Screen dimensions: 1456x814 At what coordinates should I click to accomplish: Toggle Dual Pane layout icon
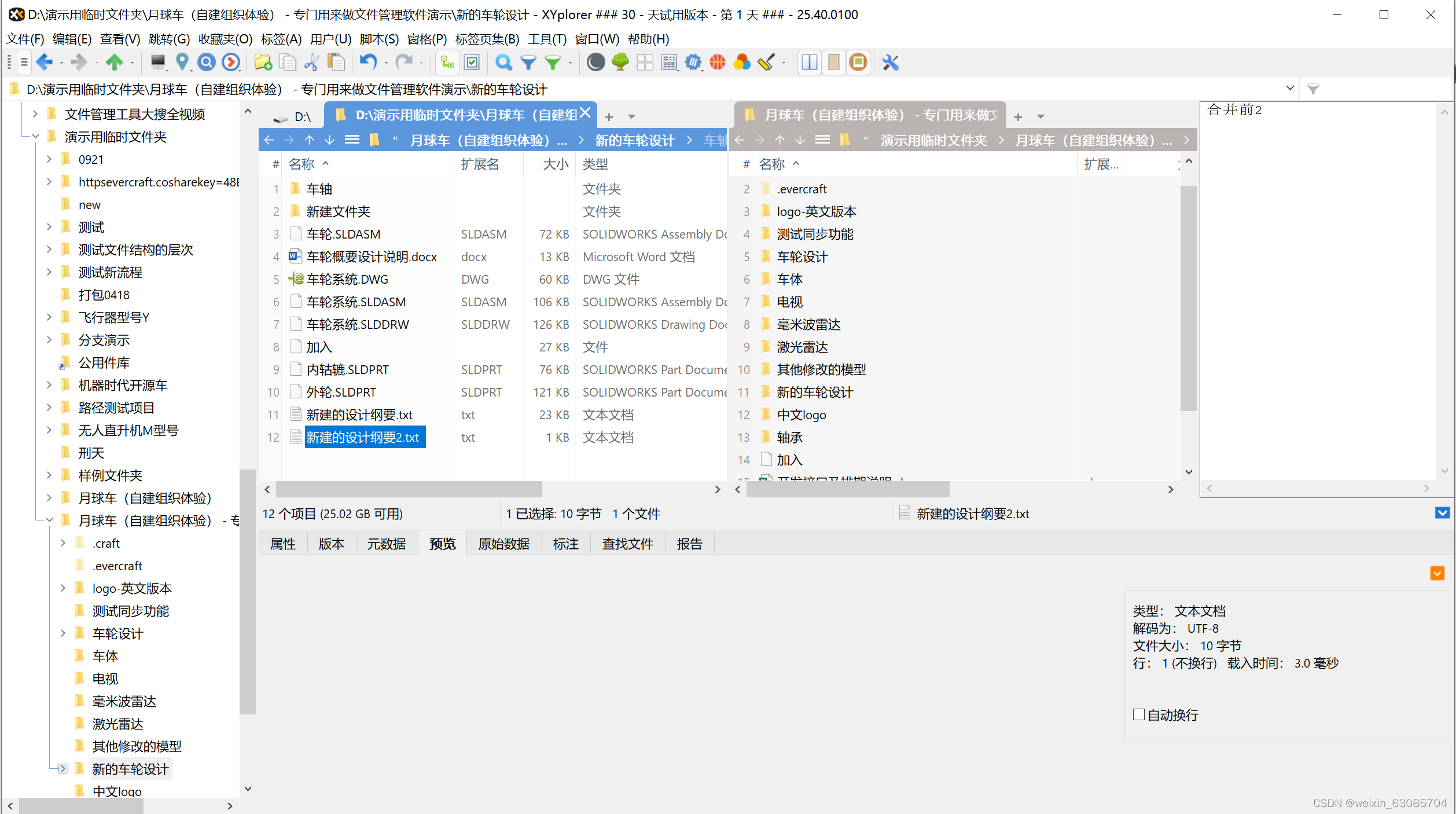click(810, 62)
